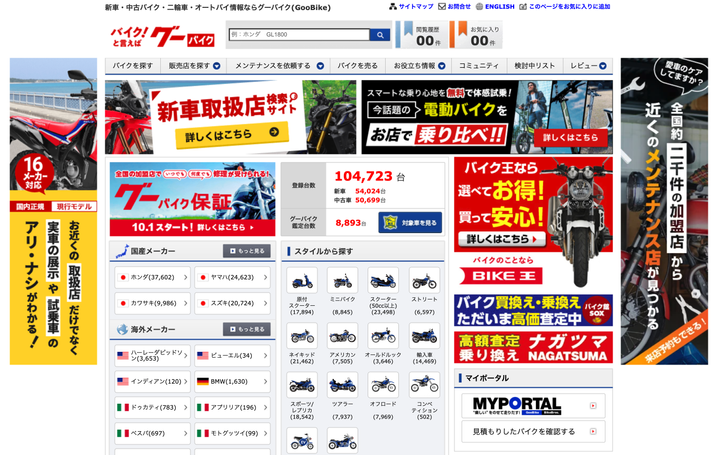Click 対象車を見る button
This screenshot has height=455, width=720.
click(x=410, y=223)
